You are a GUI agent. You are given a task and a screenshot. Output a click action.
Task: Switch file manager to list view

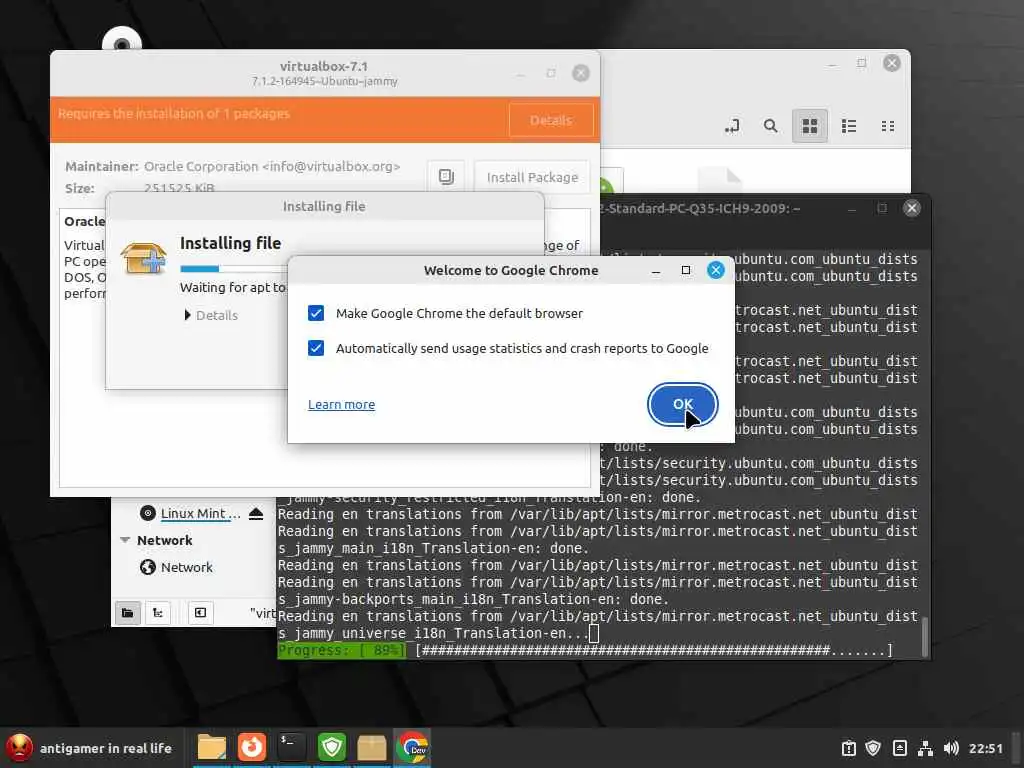click(x=849, y=126)
